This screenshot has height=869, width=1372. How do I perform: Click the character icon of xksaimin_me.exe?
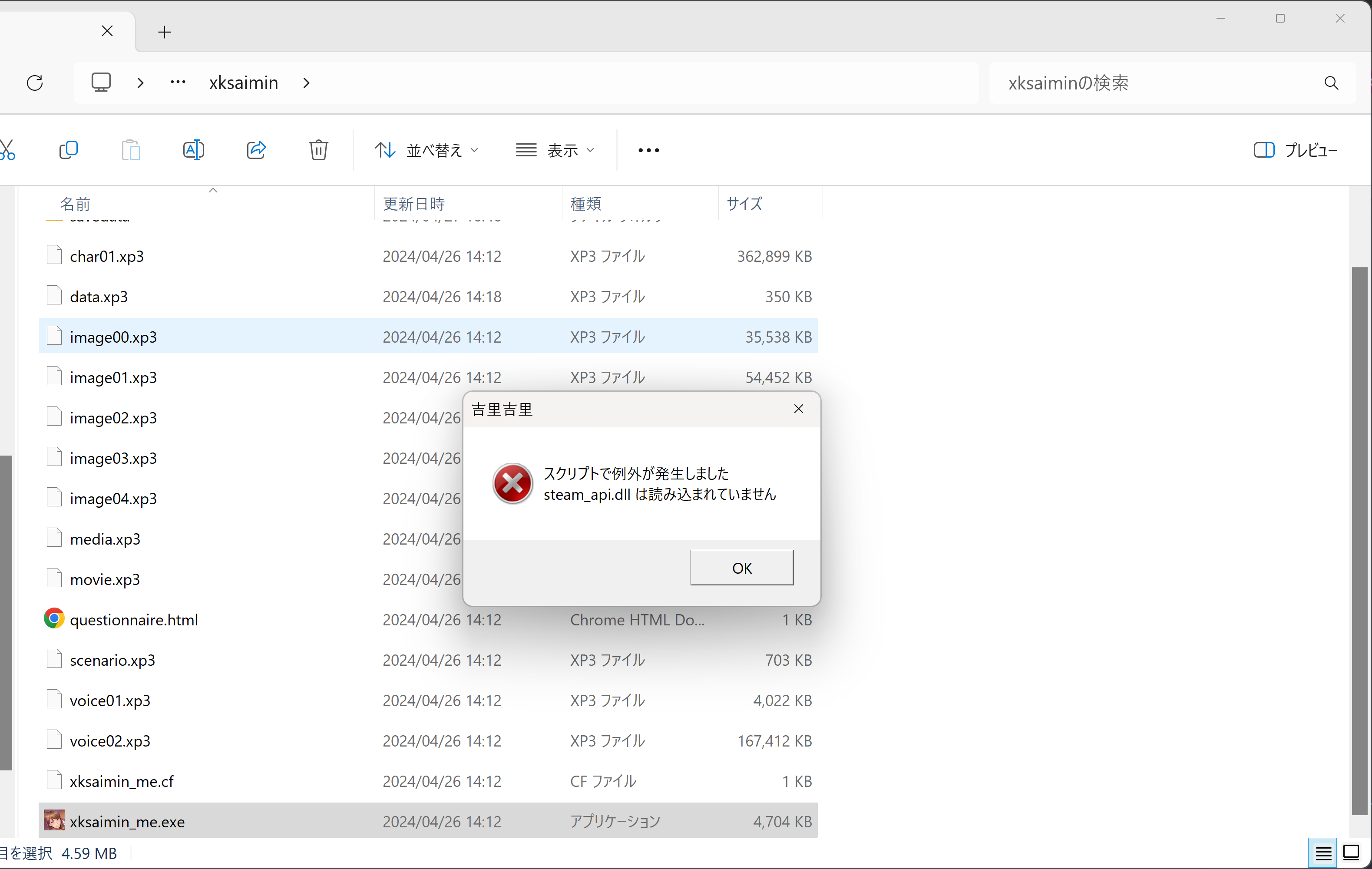point(54,820)
